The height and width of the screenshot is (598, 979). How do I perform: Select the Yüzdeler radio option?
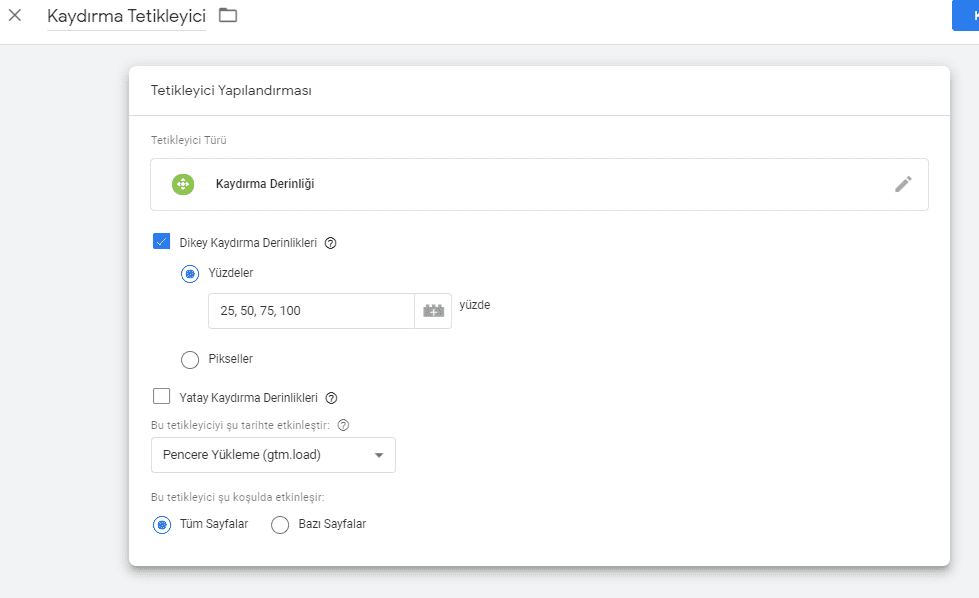[190, 273]
